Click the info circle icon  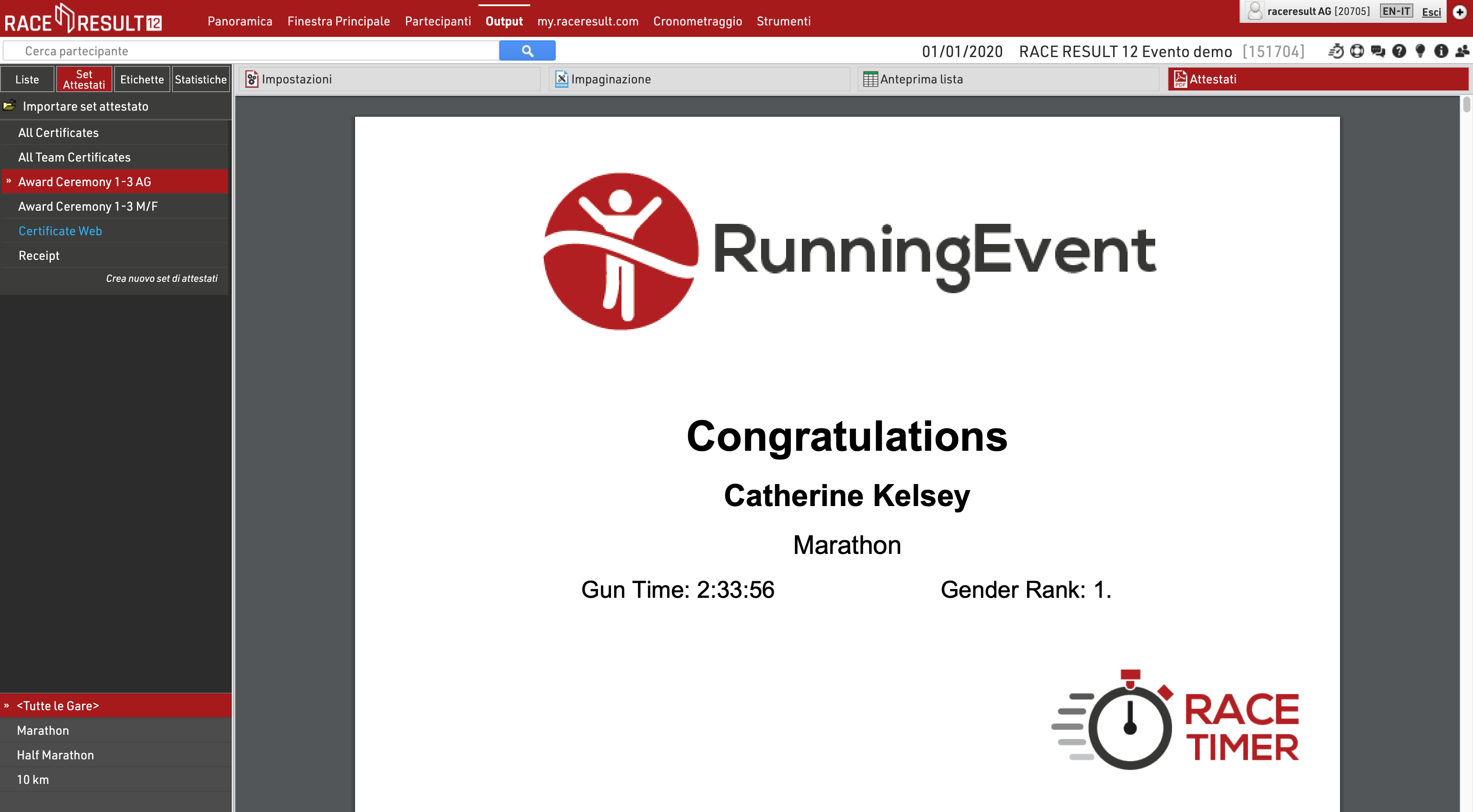tap(1441, 51)
